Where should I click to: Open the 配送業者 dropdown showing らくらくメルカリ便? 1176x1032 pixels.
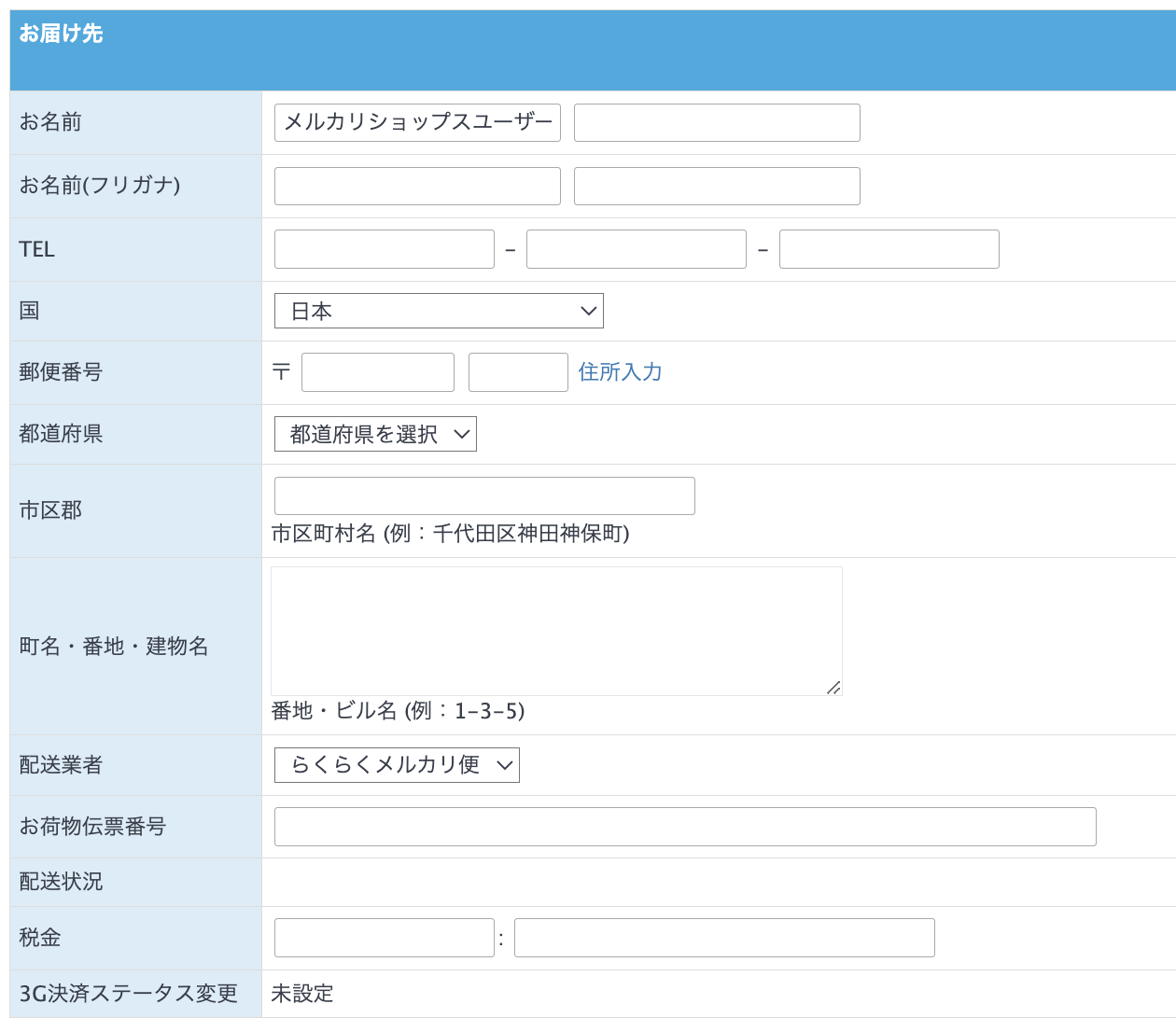click(x=397, y=765)
